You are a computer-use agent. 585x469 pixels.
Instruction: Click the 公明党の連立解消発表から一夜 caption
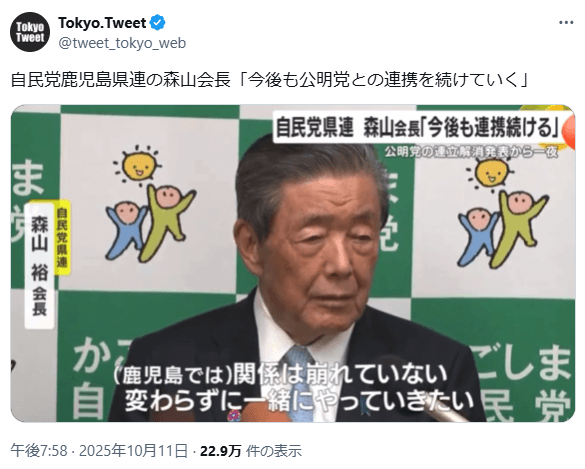pyautogui.click(x=472, y=152)
